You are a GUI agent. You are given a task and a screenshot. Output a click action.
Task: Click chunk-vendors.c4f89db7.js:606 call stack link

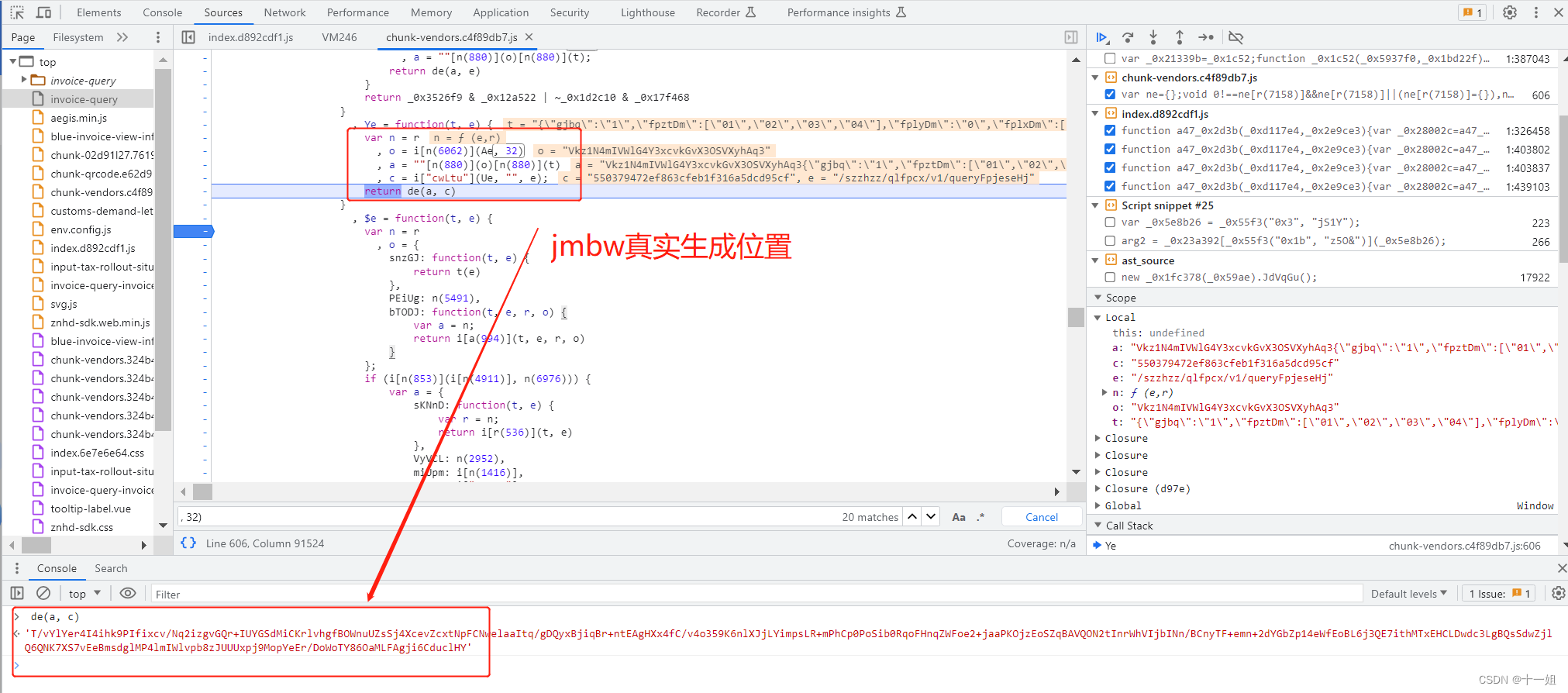[x=1464, y=546]
